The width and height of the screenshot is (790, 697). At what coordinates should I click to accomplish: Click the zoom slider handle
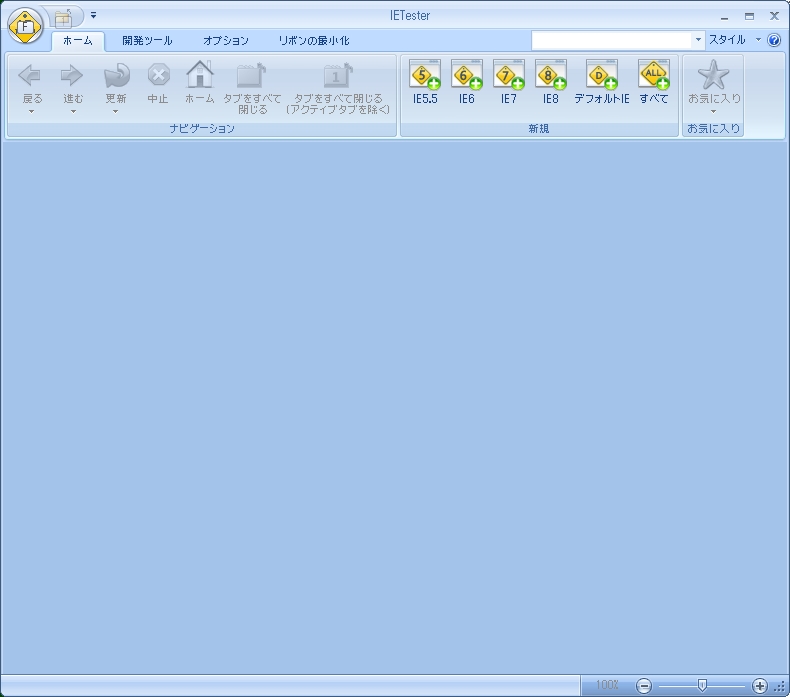coord(702,685)
